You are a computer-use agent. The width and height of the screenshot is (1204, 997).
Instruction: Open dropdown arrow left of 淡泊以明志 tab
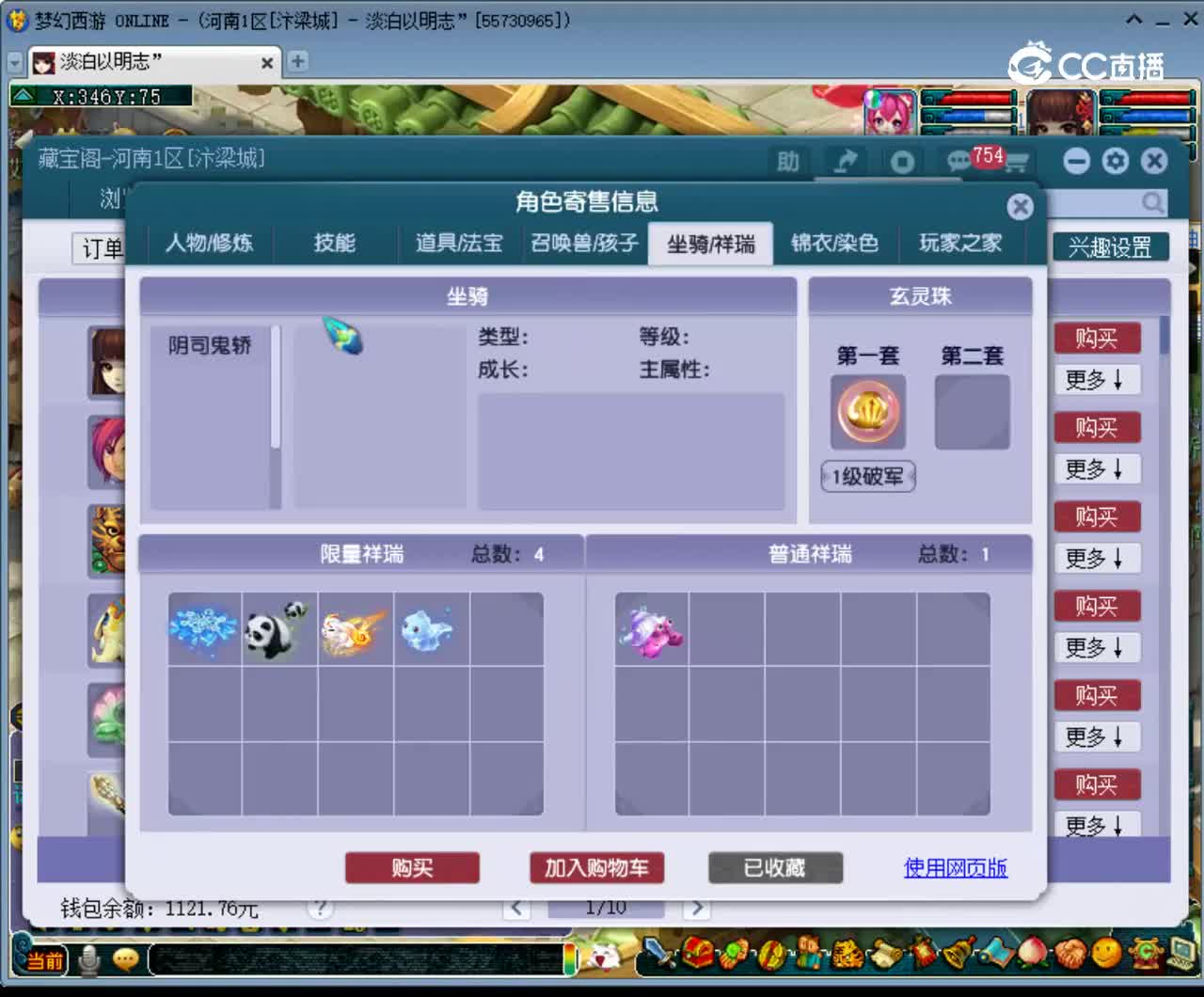coord(14,62)
